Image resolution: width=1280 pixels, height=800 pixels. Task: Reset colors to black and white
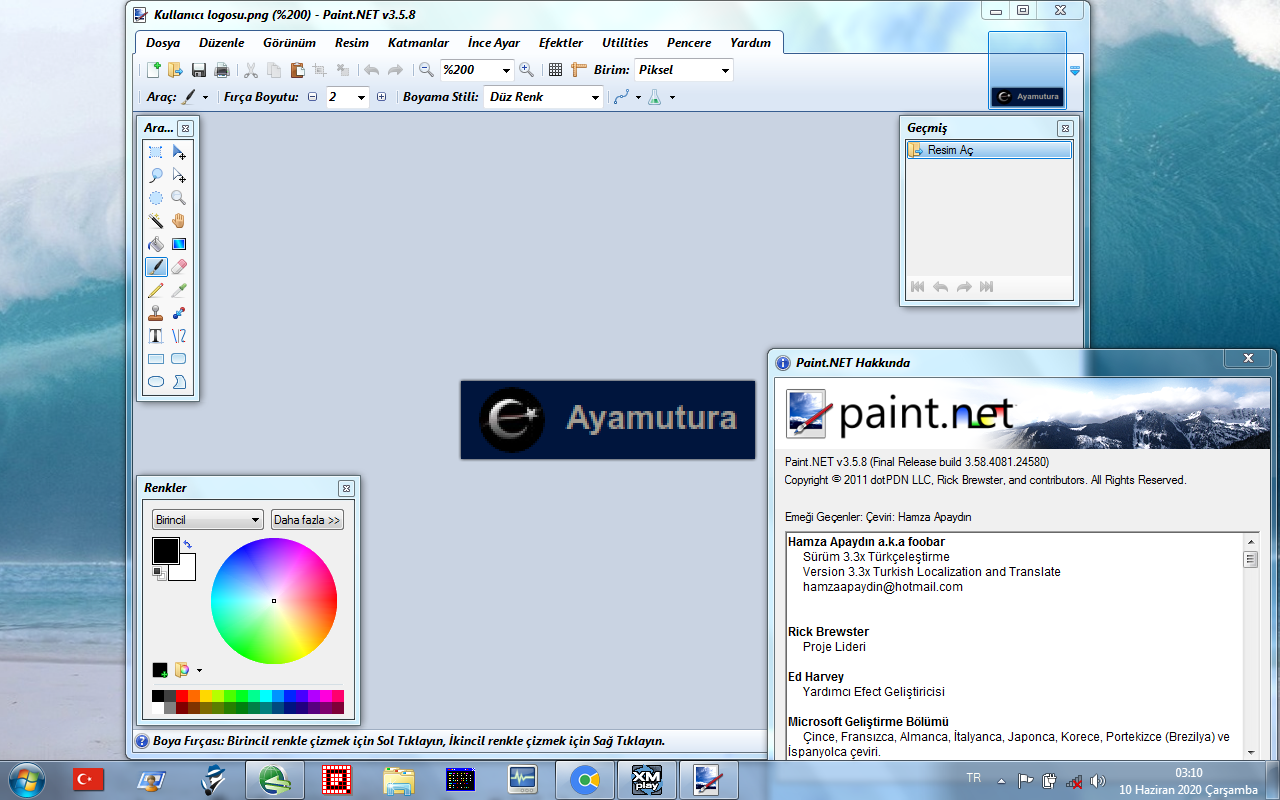click(157, 573)
